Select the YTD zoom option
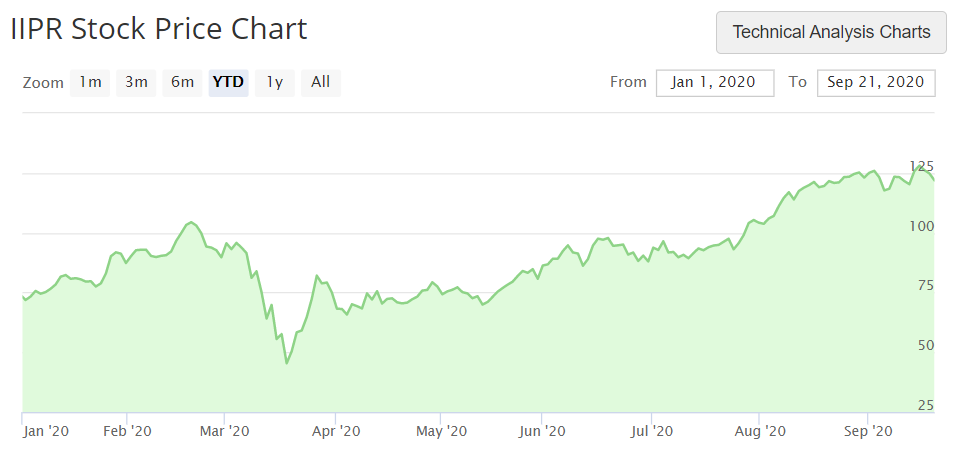Screen dimensions: 955x454 [228, 82]
